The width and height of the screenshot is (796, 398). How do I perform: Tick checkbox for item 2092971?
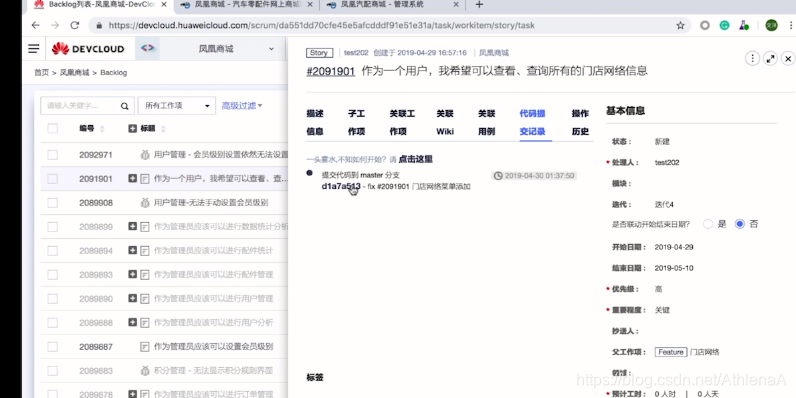pos(52,155)
